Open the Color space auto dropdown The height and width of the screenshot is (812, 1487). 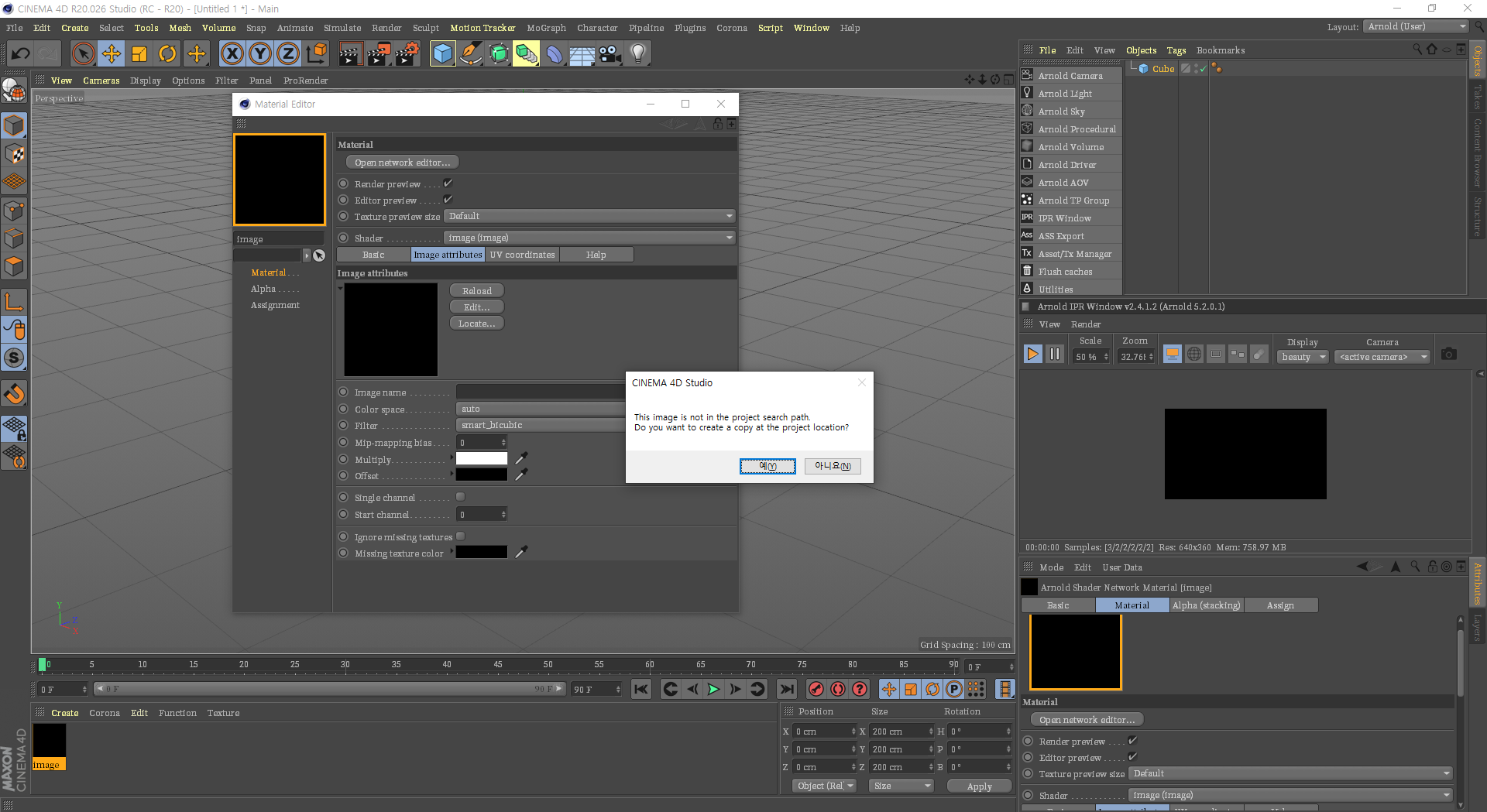[x=541, y=409]
